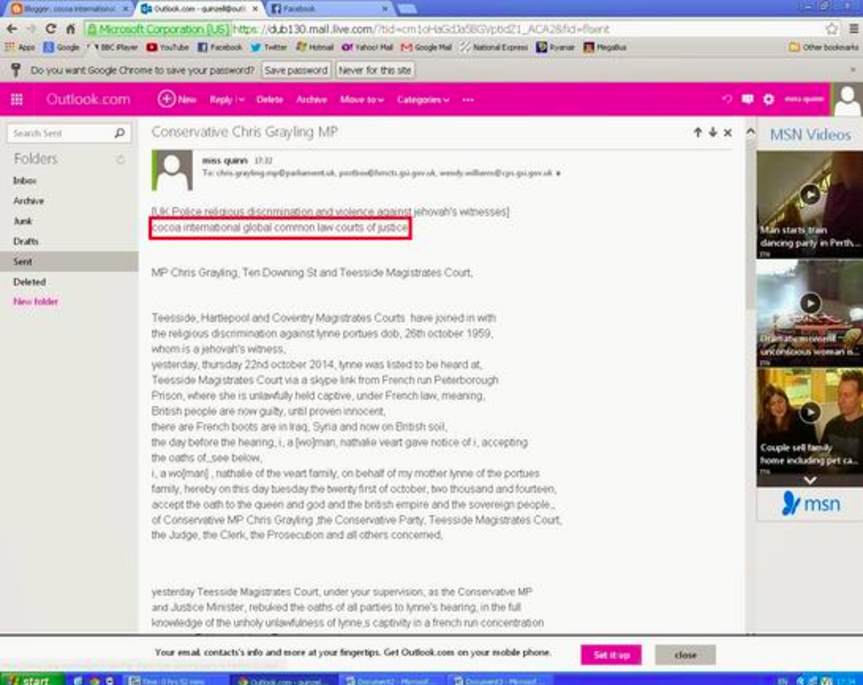Viewport: 863px width, 685px height.
Task: Play the middle MSN video about unconscious woman
Action: (x=810, y=303)
